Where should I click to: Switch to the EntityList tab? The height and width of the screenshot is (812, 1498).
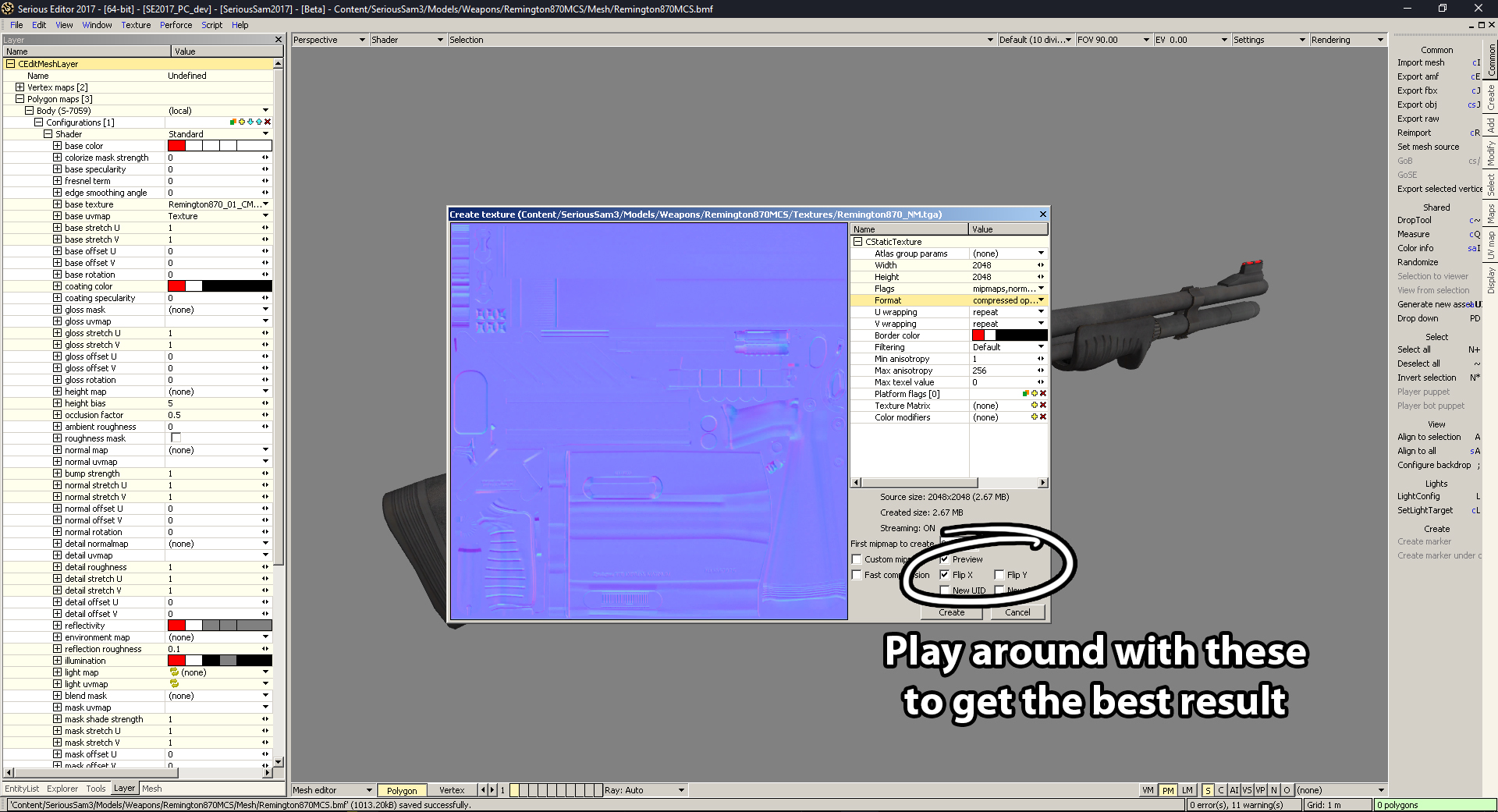coord(22,789)
